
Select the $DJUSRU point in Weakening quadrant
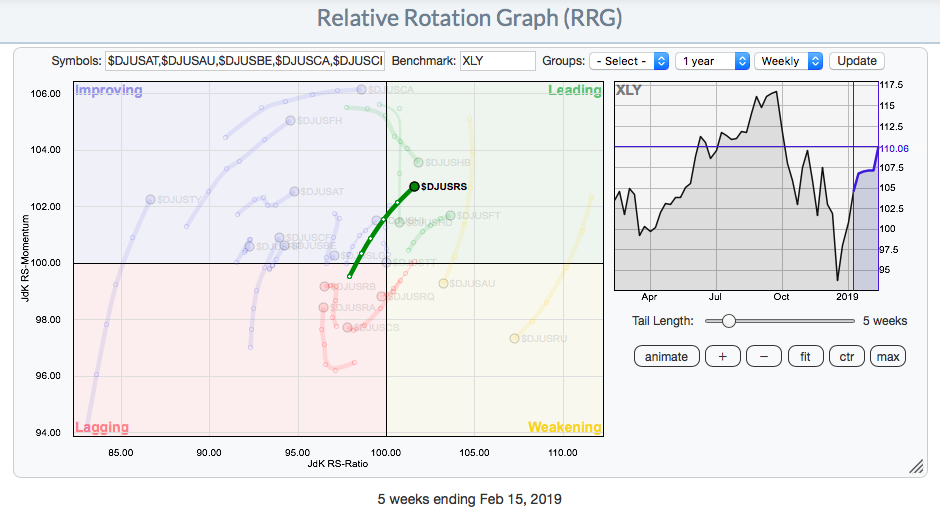pos(514,338)
